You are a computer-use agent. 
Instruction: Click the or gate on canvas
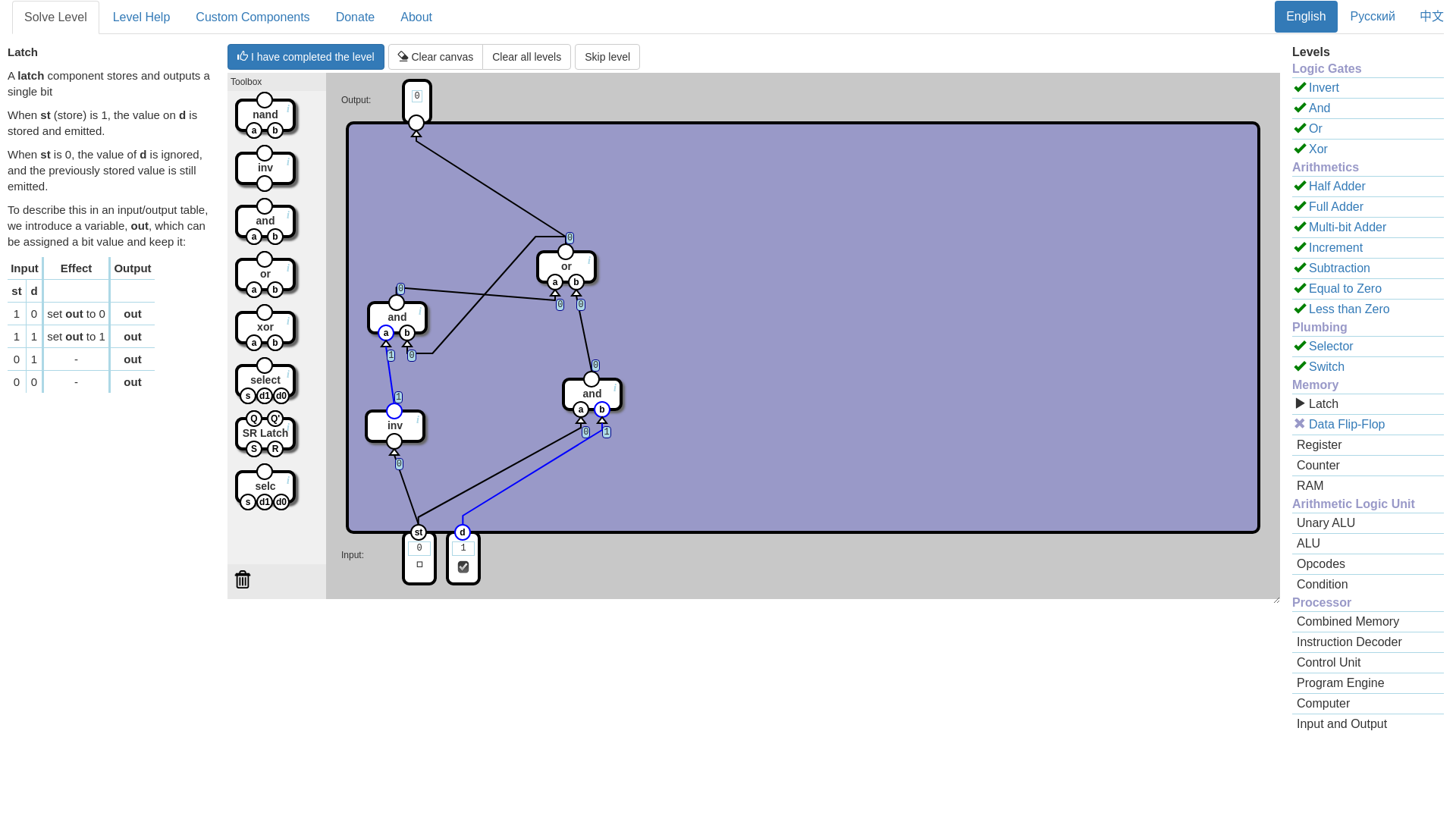pos(566,267)
